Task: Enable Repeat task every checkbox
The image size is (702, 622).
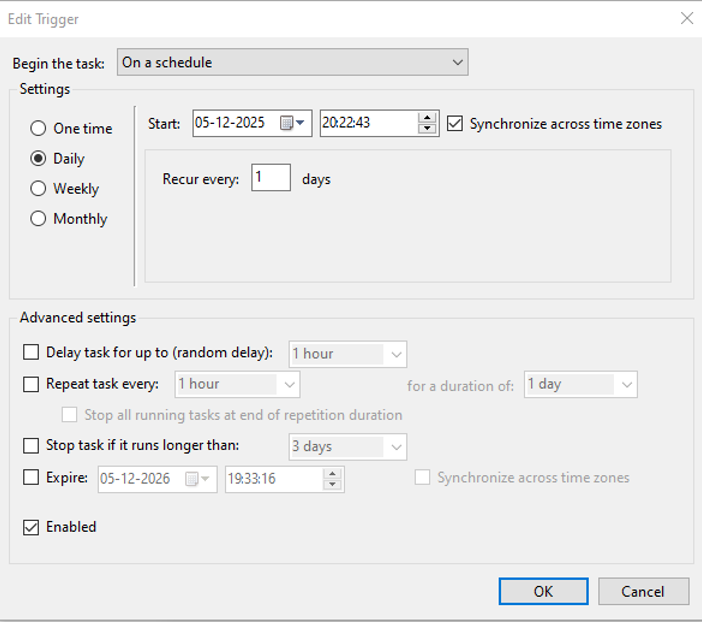Action: point(31,384)
